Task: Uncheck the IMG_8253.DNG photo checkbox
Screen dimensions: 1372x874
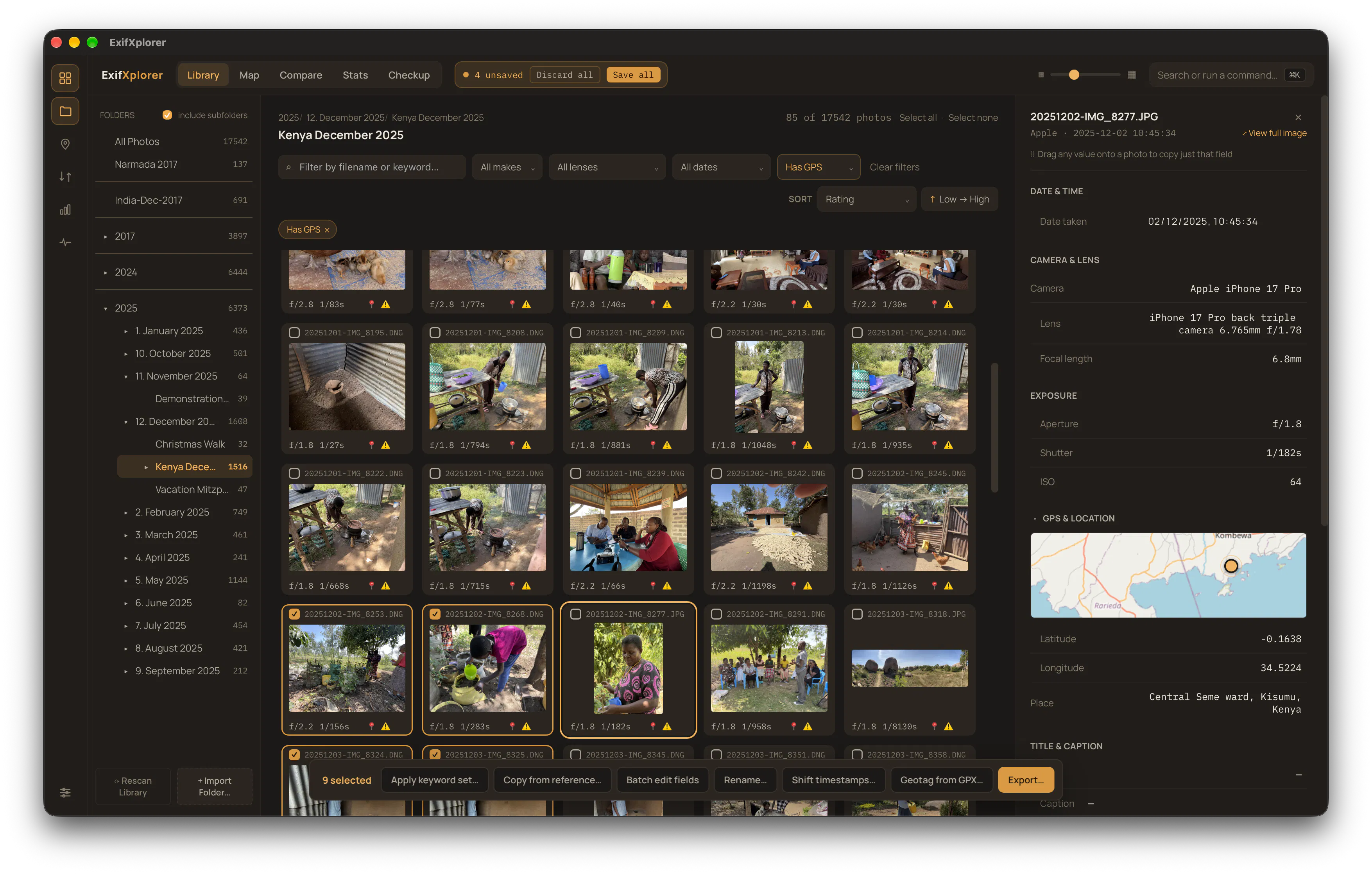Action: [x=294, y=614]
